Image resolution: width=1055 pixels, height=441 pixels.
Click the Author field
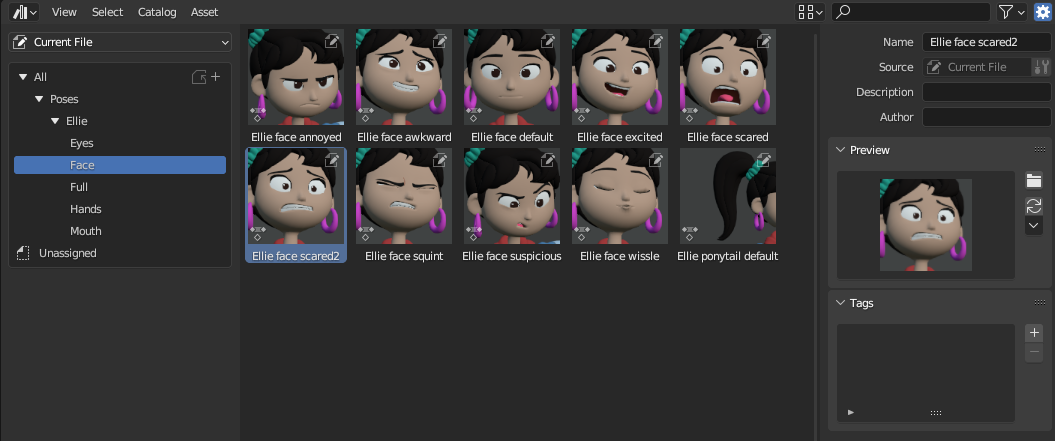[986, 116]
